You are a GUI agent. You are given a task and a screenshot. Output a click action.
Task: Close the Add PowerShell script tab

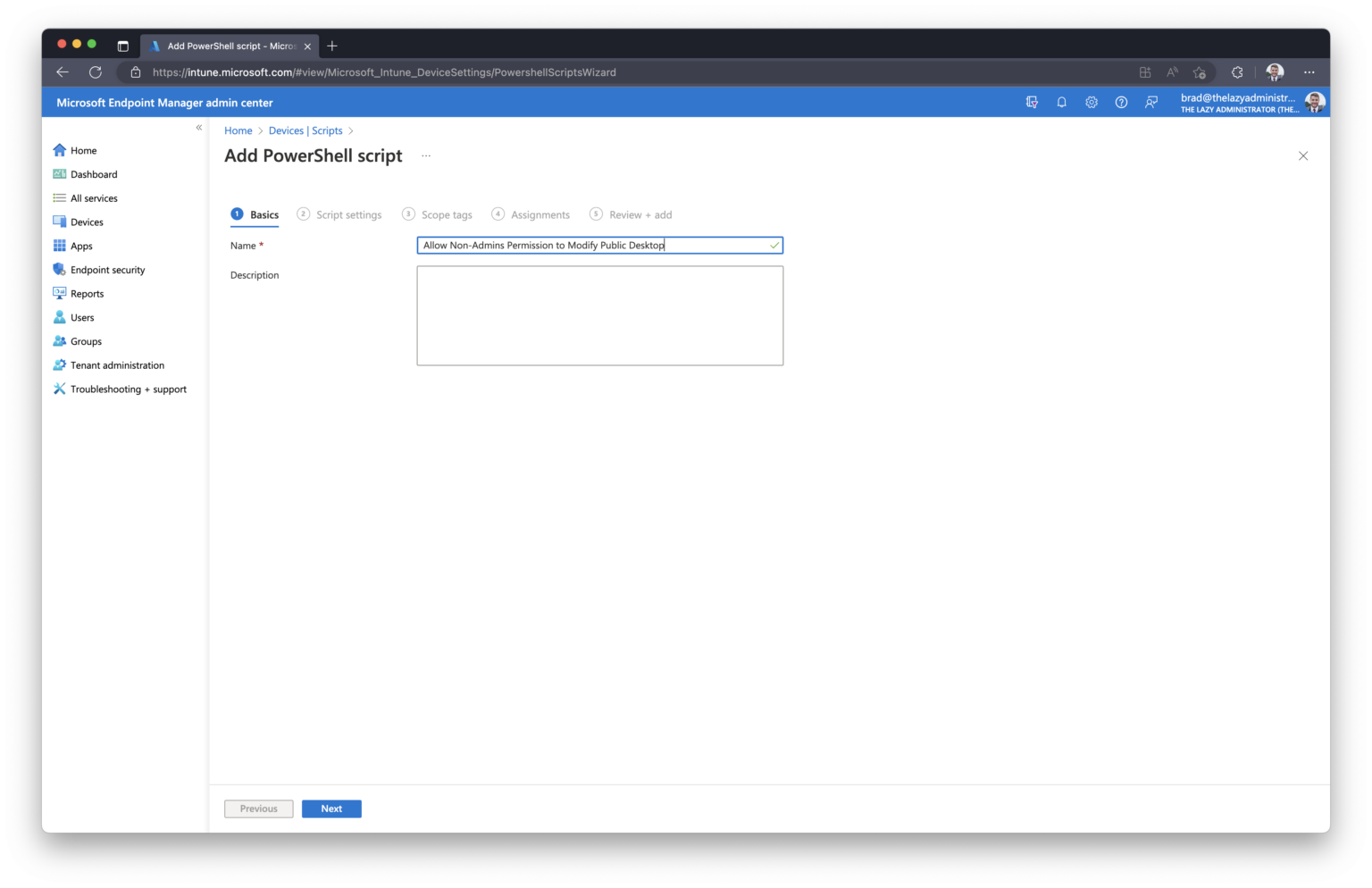(x=307, y=46)
